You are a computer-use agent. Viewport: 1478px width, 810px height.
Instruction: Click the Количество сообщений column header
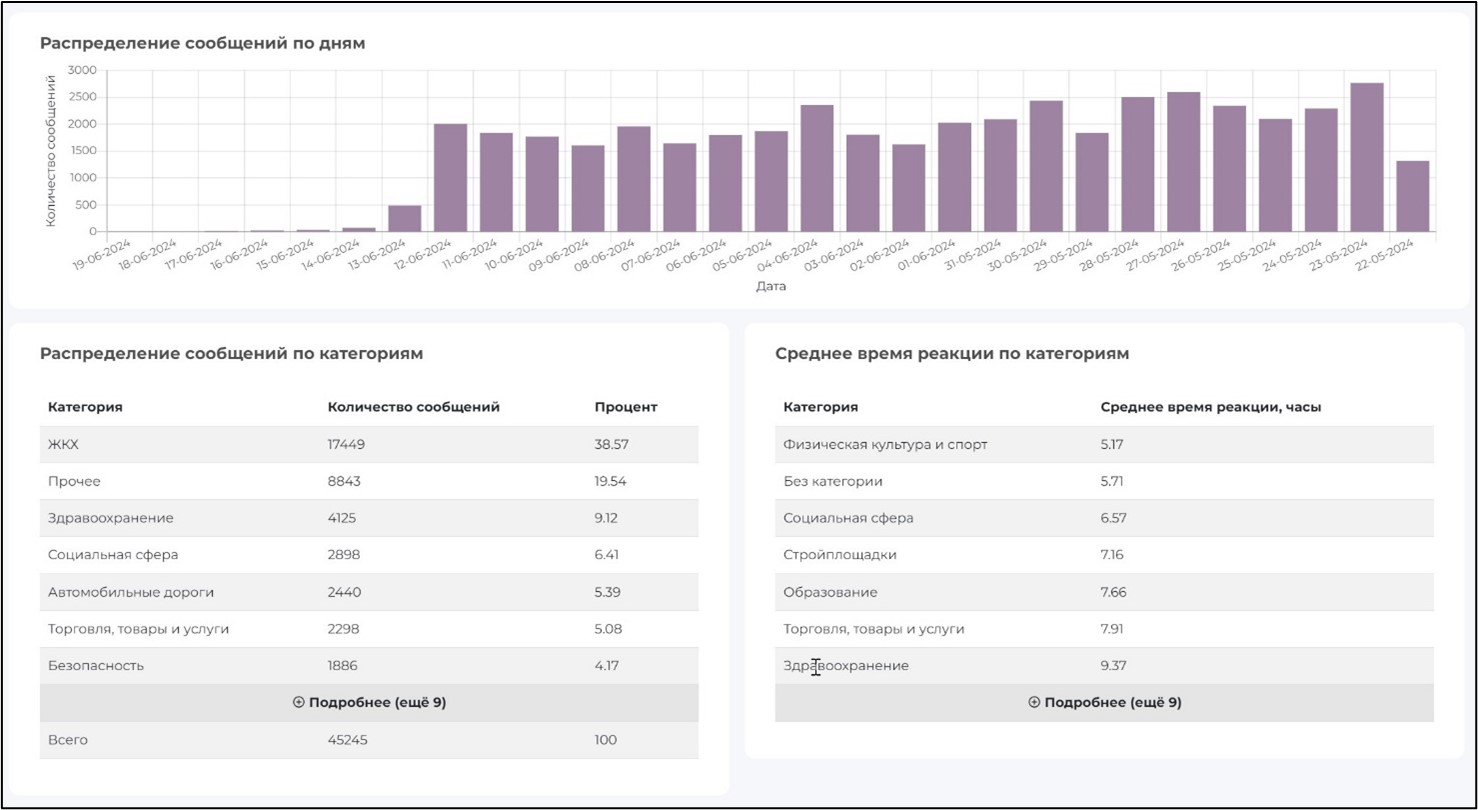pyautogui.click(x=413, y=407)
